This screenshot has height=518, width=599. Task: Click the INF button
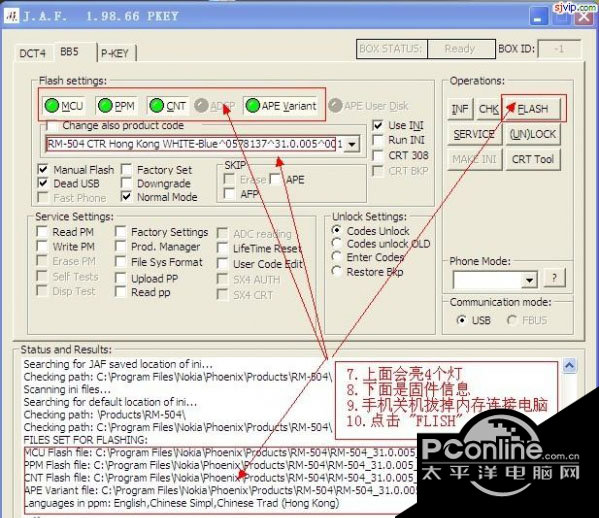(460, 109)
